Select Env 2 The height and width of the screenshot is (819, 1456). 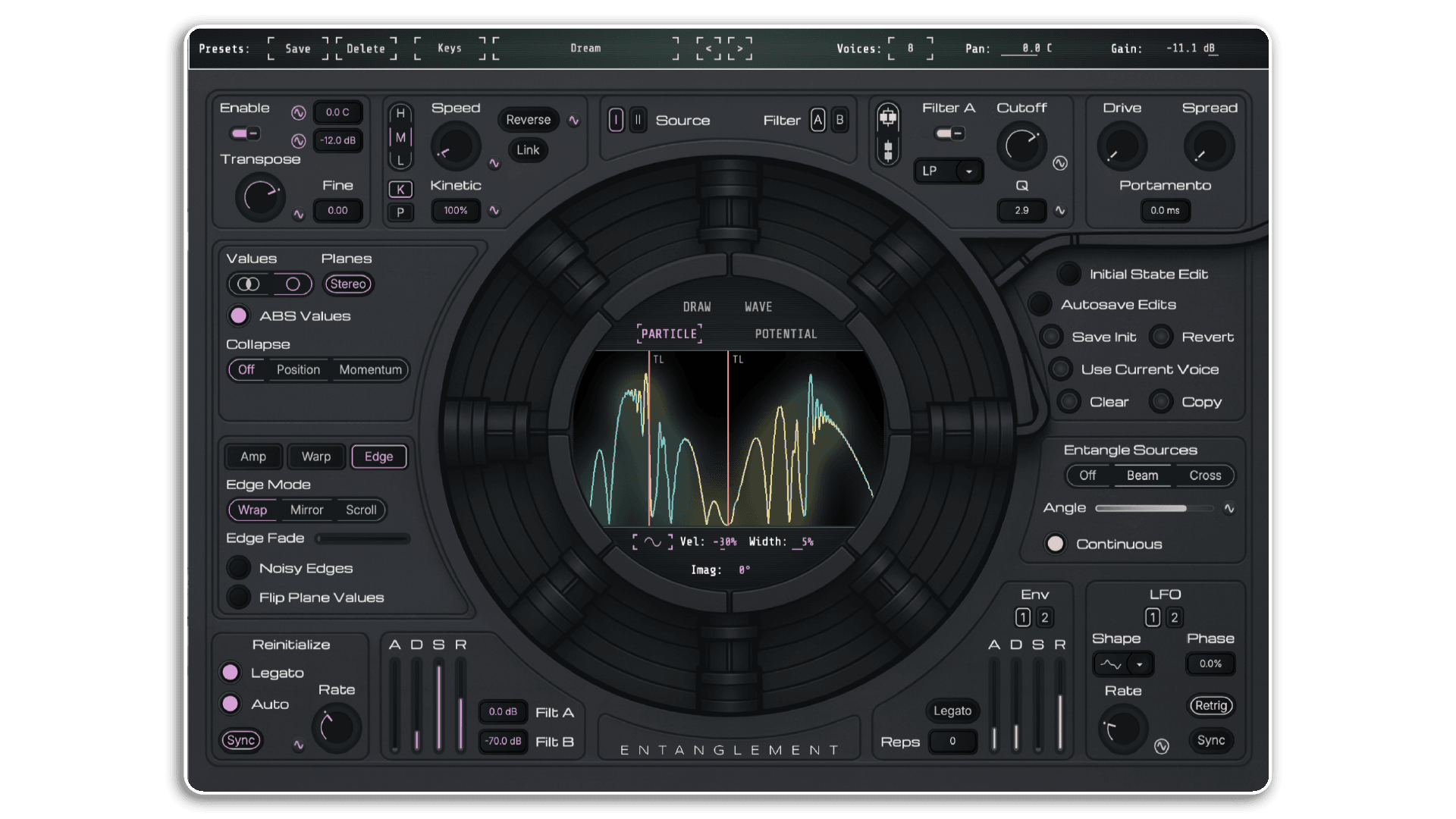click(x=1044, y=618)
